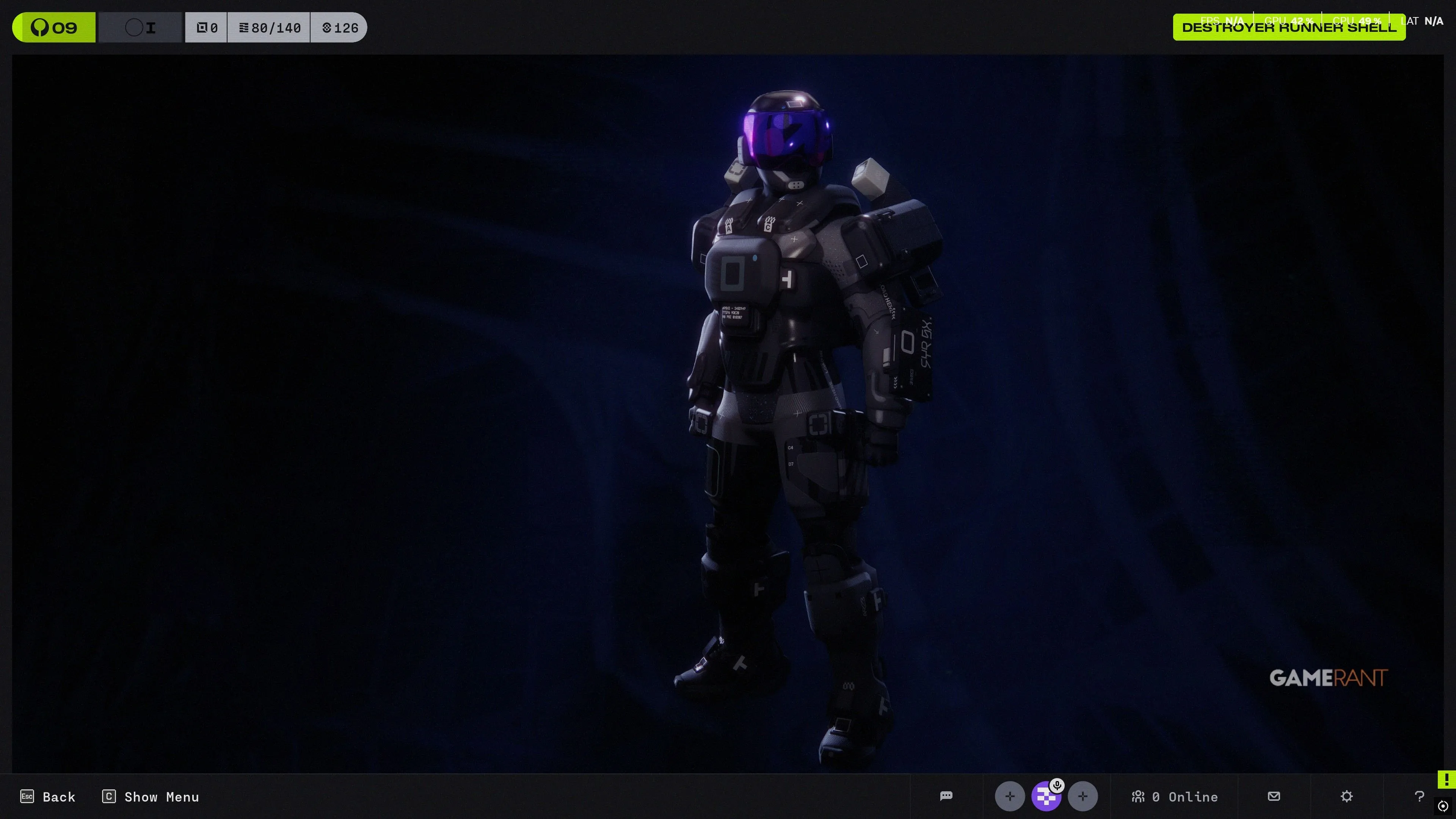Open the 0 Online friends list
The image size is (1456, 819).
[x=1175, y=796]
